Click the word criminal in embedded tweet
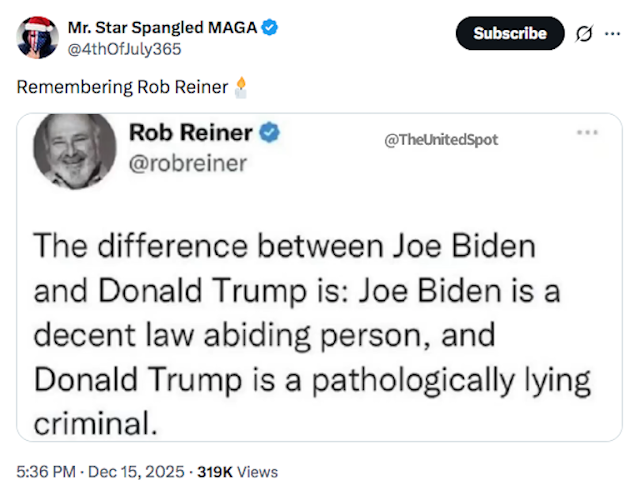The image size is (639, 500). [x=94, y=422]
